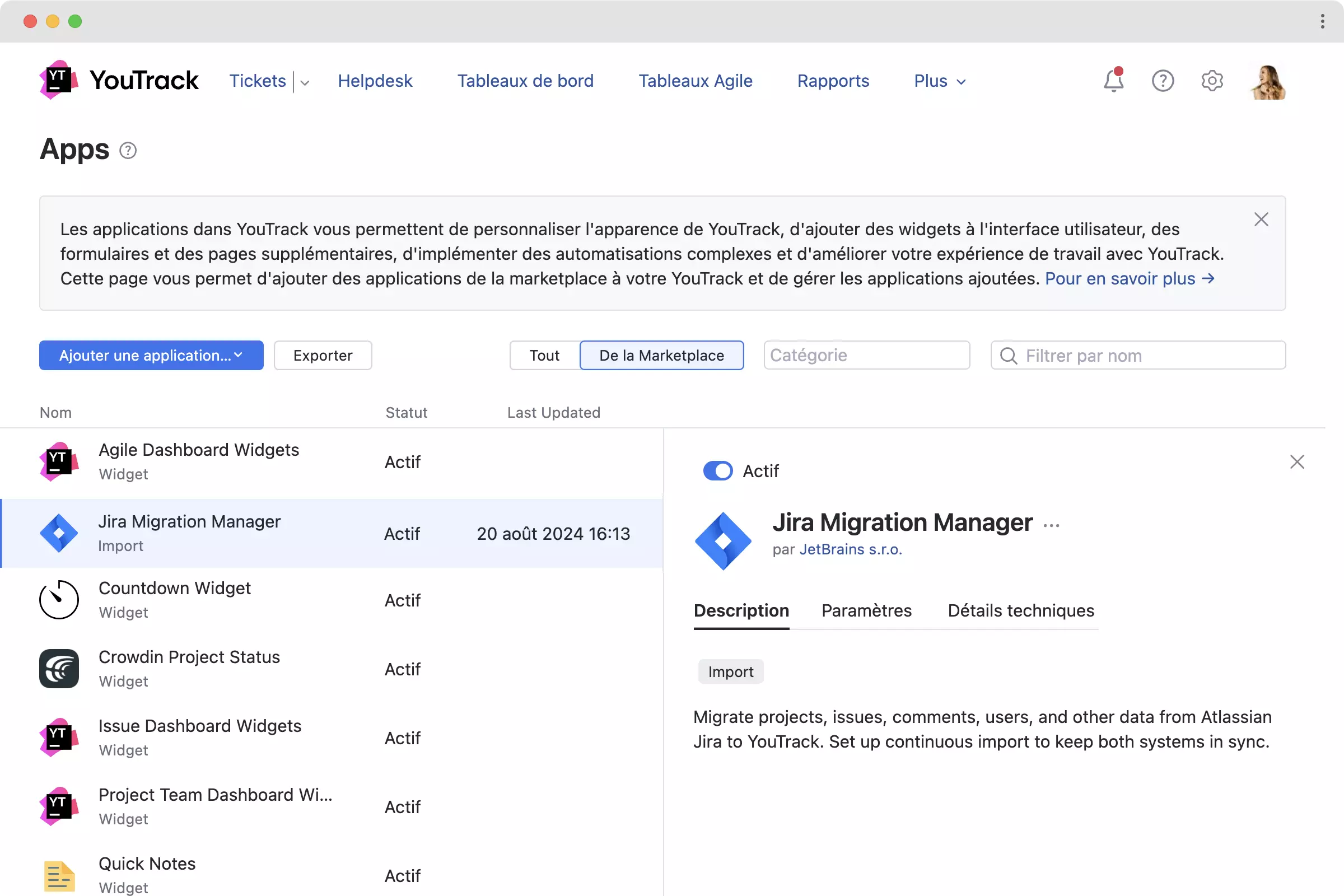Open the Détails techniques tab
The image size is (1344, 896).
tap(1020, 610)
